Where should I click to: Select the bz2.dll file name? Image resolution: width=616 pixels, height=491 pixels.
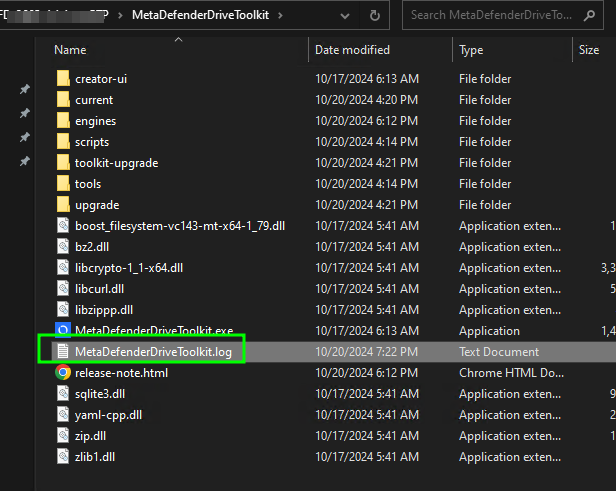pos(92,247)
